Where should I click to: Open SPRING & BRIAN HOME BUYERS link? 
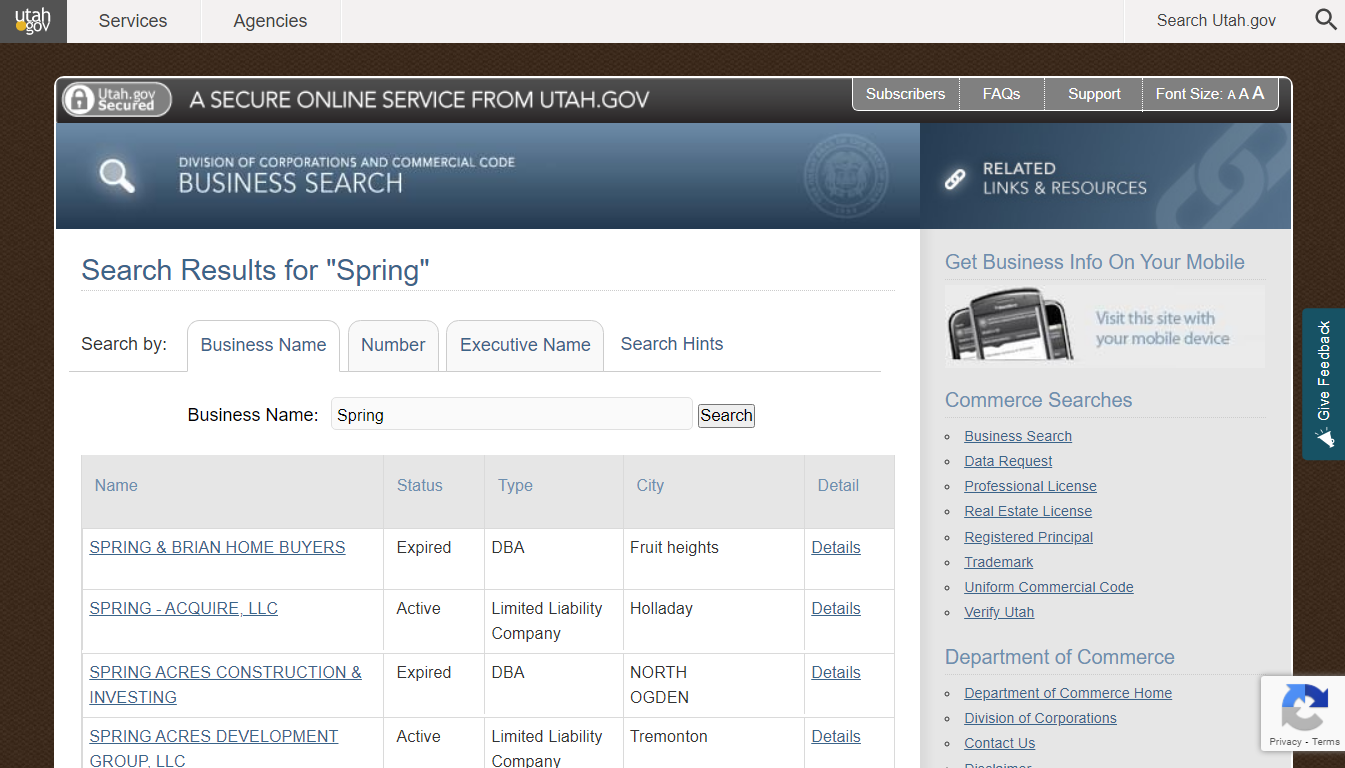(x=217, y=548)
